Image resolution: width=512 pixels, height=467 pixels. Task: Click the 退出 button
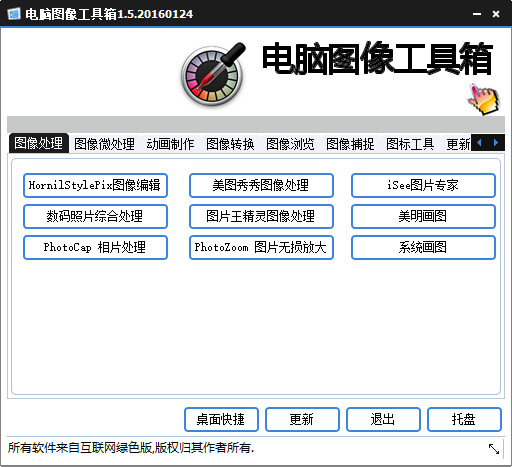(x=383, y=419)
